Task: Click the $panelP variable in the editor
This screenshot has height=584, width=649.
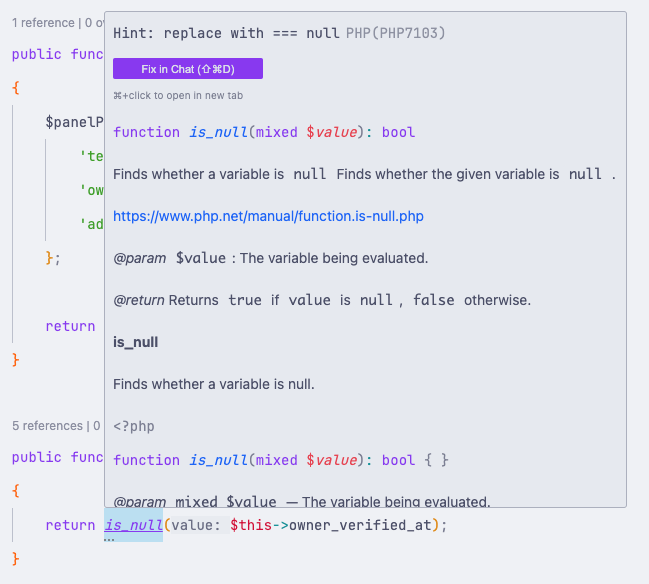Action: click(x=74, y=122)
